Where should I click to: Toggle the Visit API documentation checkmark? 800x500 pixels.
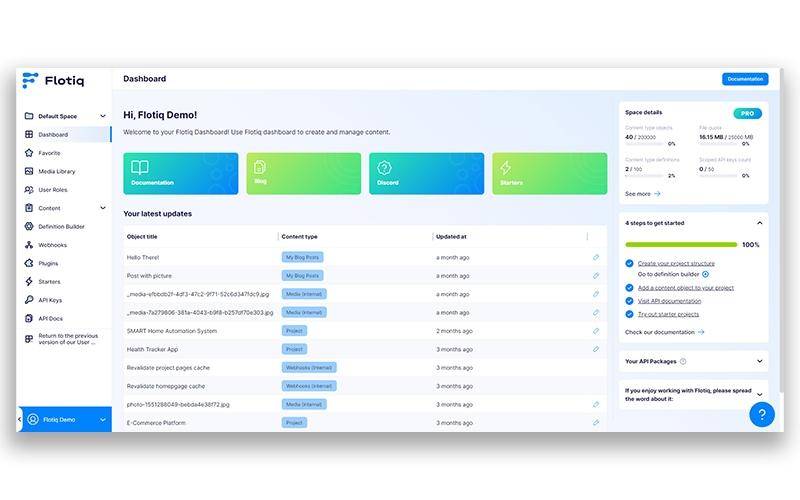[630, 301]
